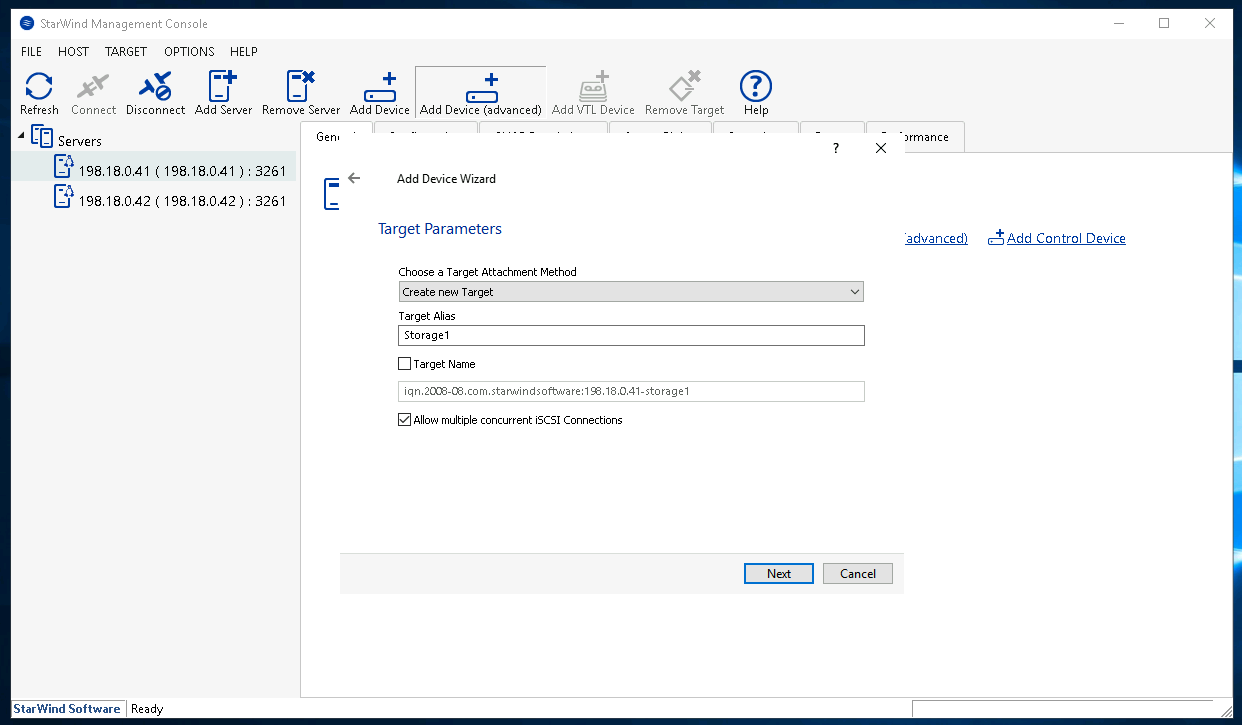Go back with wizard back arrow

(x=353, y=178)
